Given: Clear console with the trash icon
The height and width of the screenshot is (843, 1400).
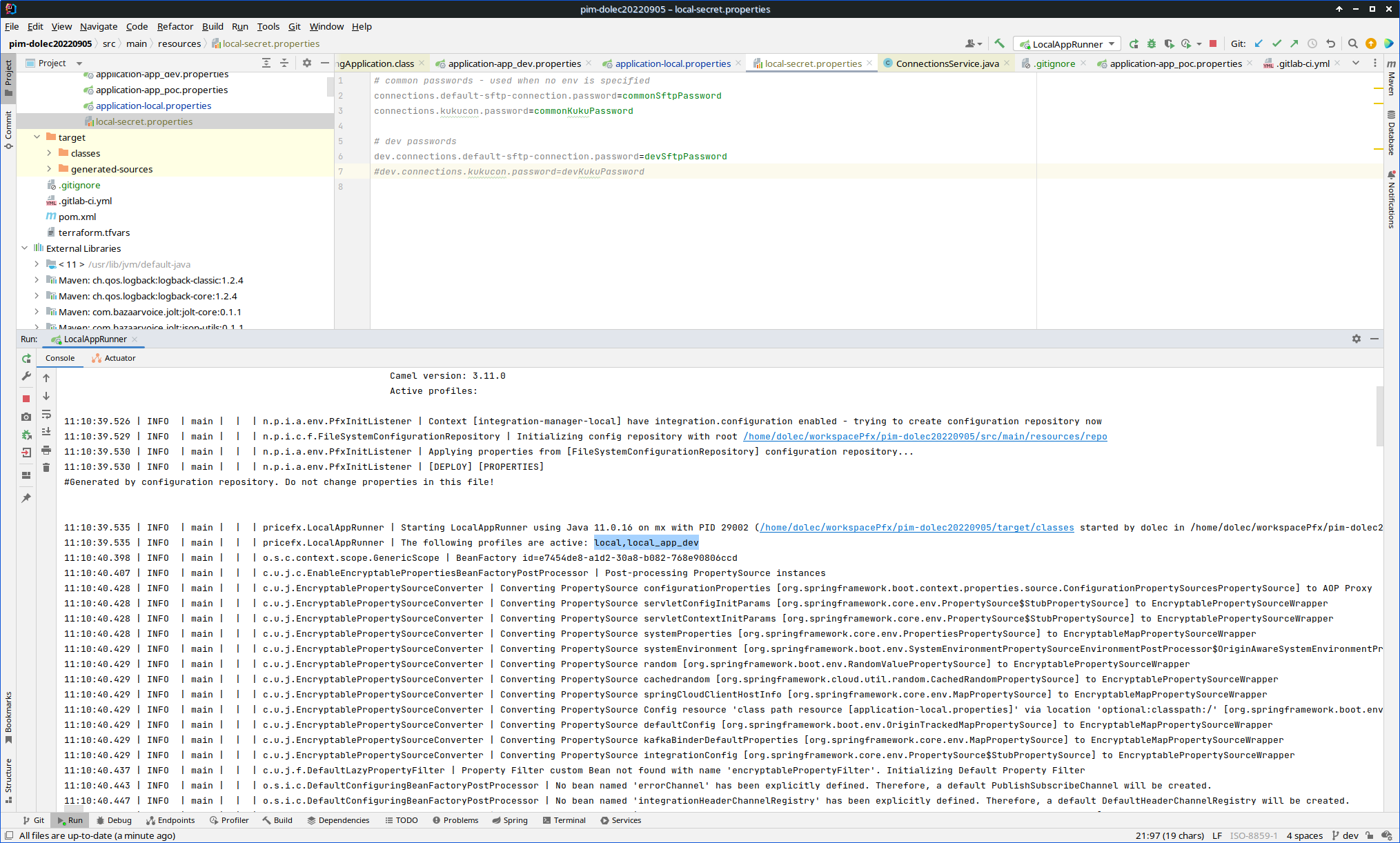Looking at the screenshot, I should 46,468.
